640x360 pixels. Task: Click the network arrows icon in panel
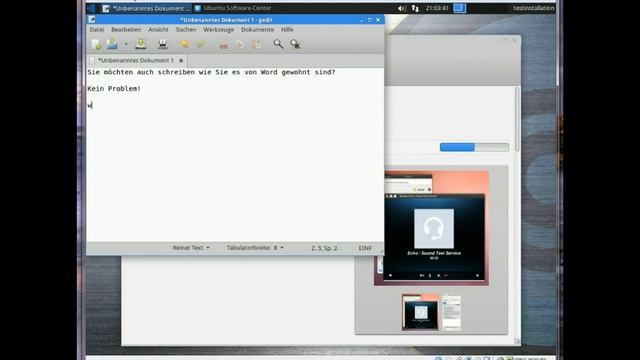[x=415, y=8]
